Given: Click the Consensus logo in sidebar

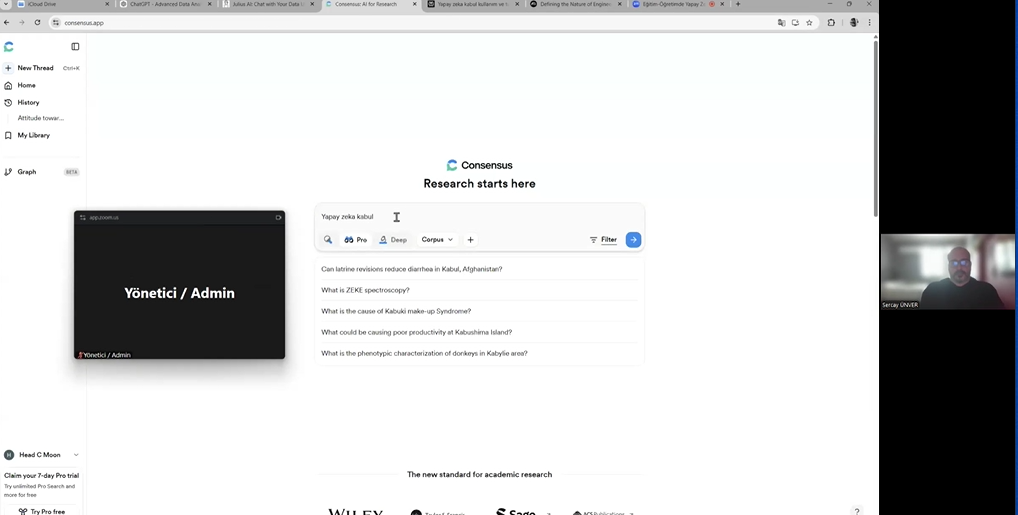Looking at the screenshot, I should pyautogui.click(x=9, y=46).
